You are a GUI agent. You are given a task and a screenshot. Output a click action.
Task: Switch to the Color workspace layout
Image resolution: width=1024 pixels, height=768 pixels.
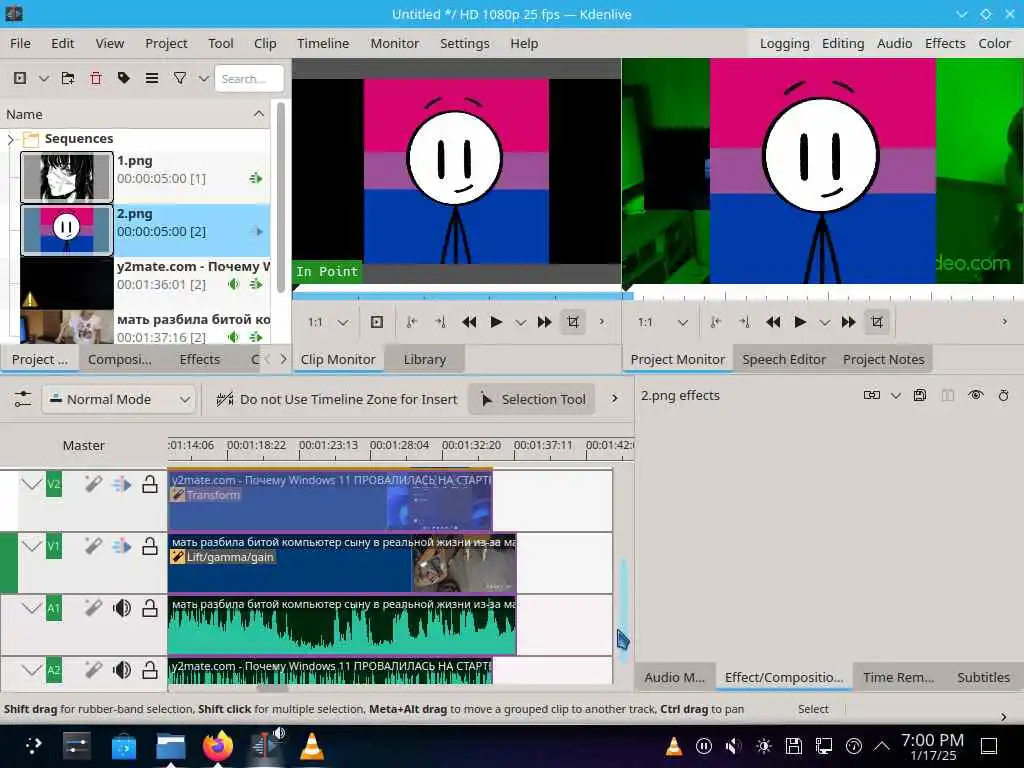tap(994, 43)
